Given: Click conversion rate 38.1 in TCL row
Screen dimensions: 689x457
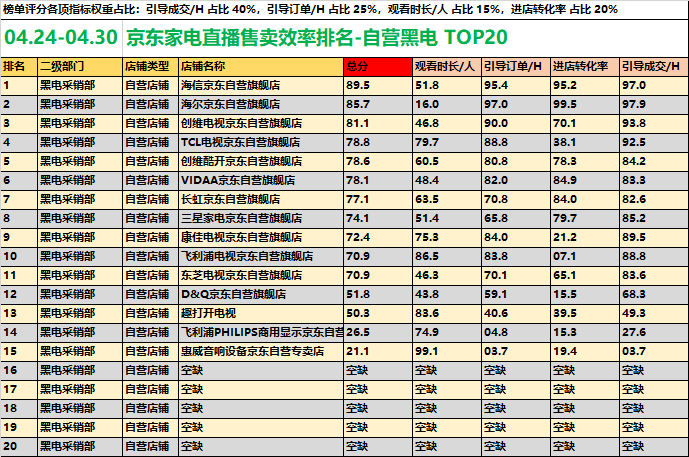Looking at the screenshot, I should coord(585,142).
